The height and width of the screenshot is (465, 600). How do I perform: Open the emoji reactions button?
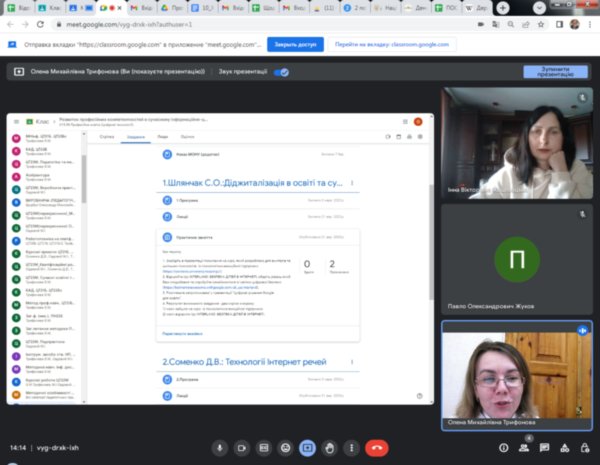(x=285, y=448)
